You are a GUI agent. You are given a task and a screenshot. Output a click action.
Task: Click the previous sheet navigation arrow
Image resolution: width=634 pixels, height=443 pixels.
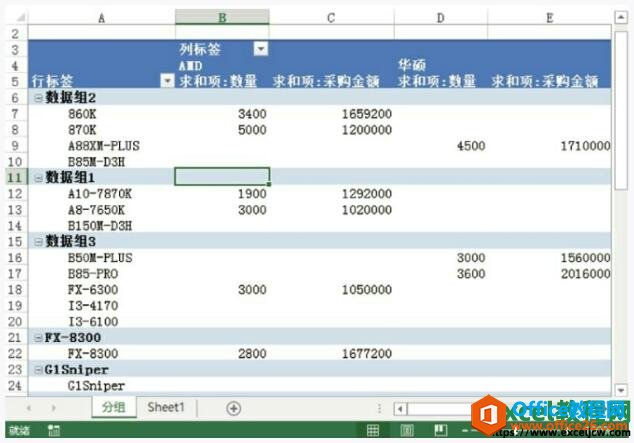[x=29, y=408]
